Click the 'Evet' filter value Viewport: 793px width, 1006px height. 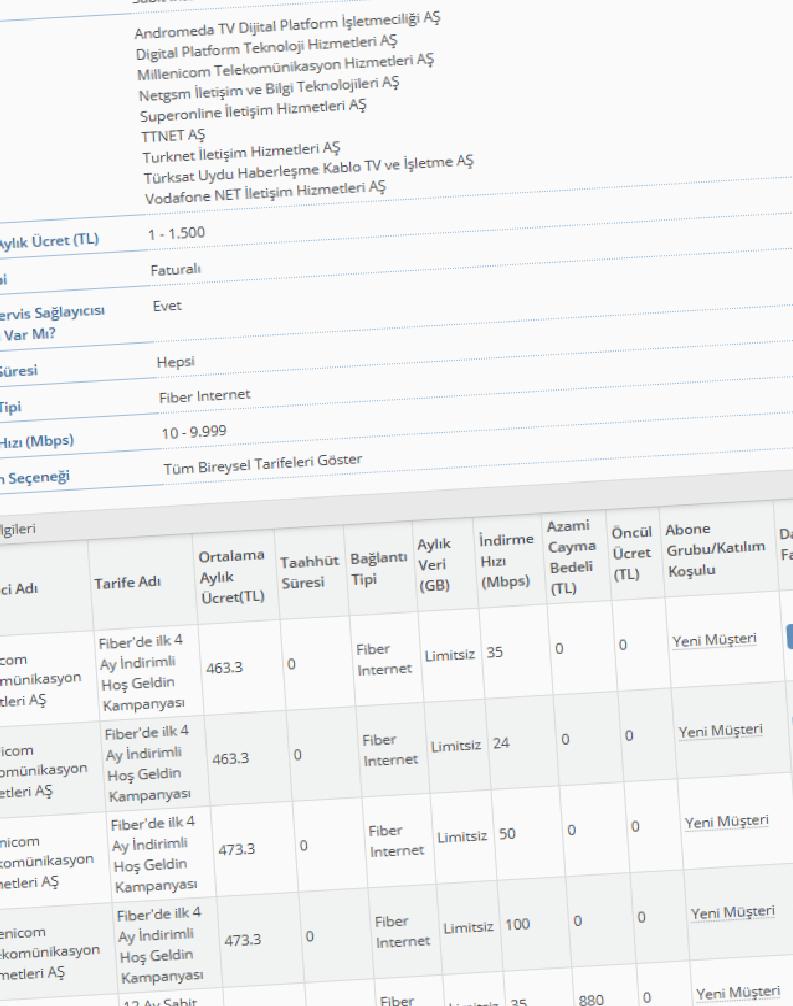point(167,306)
